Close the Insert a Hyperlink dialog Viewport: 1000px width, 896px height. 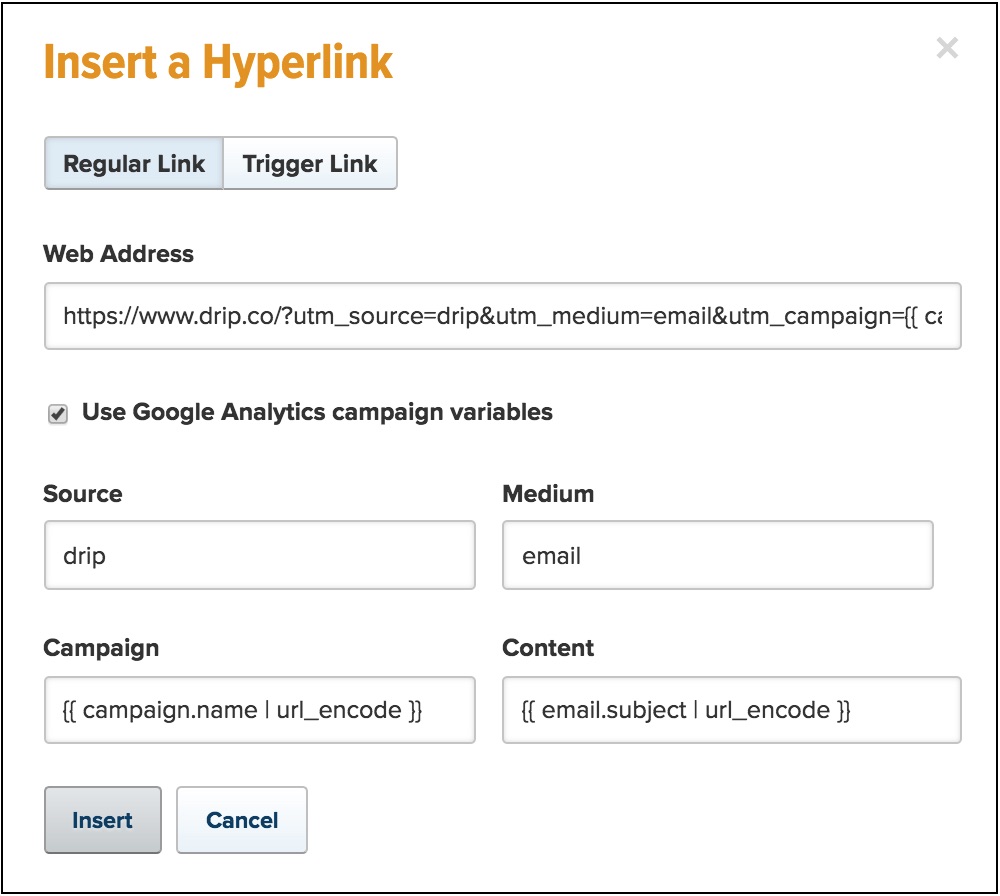click(x=946, y=48)
